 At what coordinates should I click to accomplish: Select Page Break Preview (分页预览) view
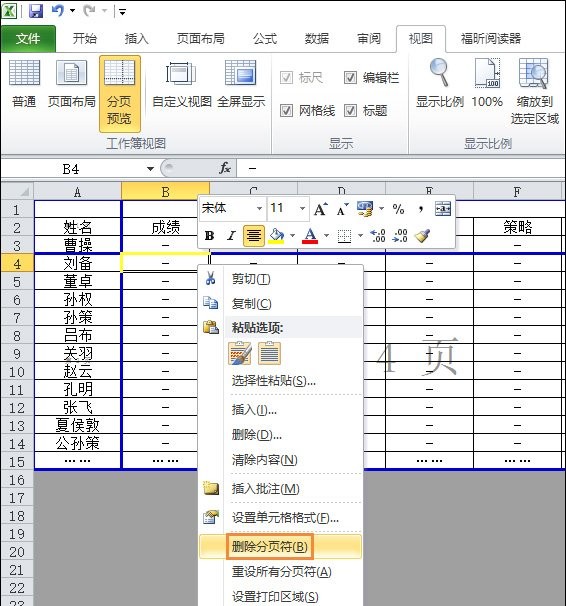click(119, 93)
